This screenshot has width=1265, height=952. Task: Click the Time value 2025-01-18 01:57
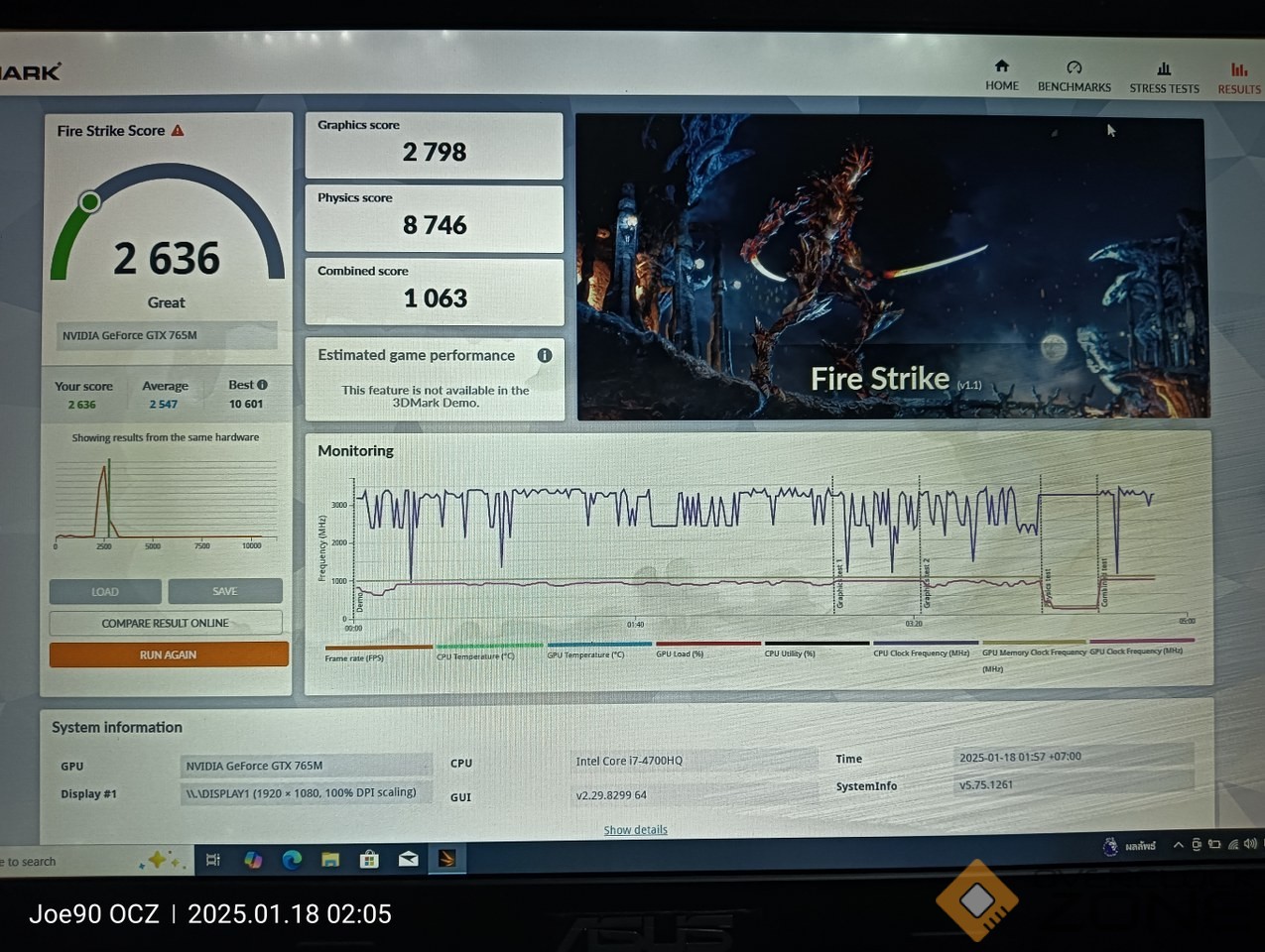1072,757
